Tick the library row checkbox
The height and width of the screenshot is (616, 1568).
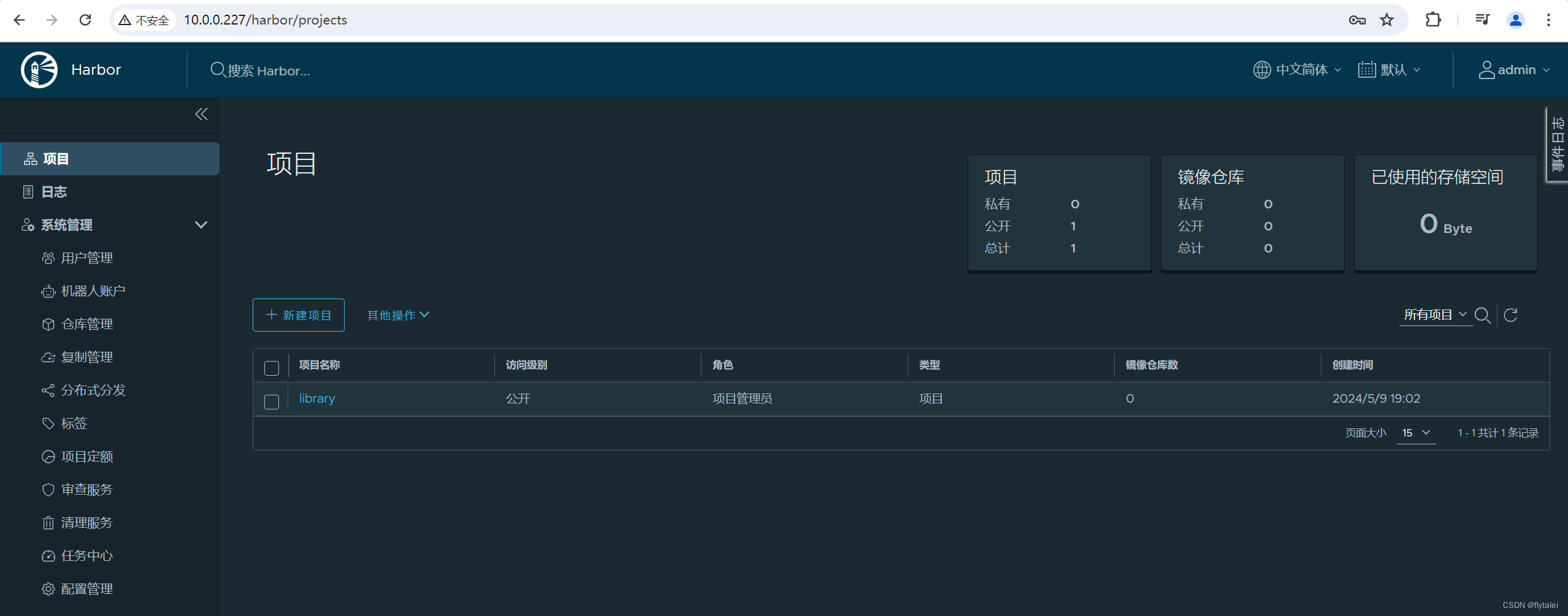point(272,401)
